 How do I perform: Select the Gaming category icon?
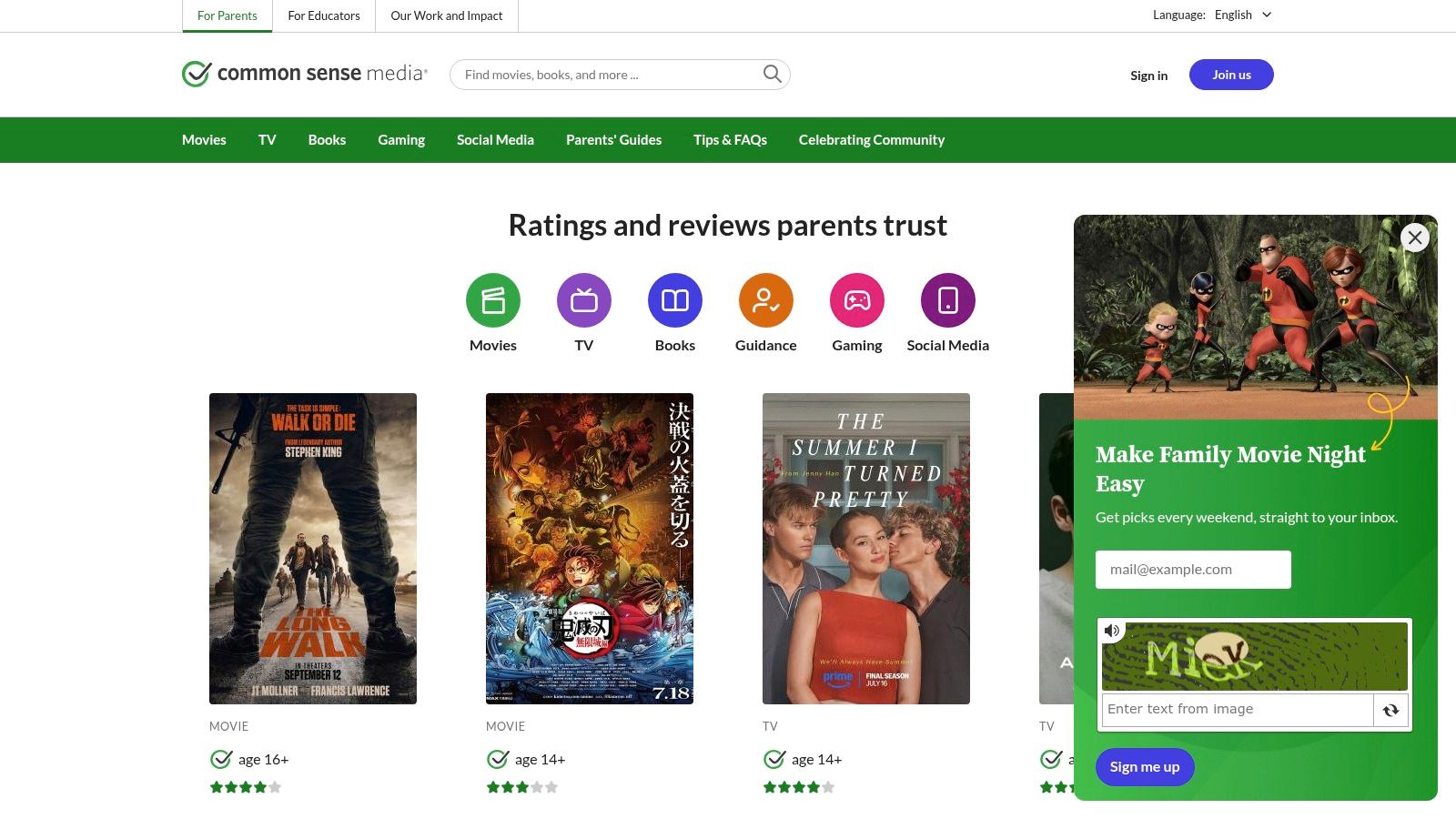tap(856, 299)
